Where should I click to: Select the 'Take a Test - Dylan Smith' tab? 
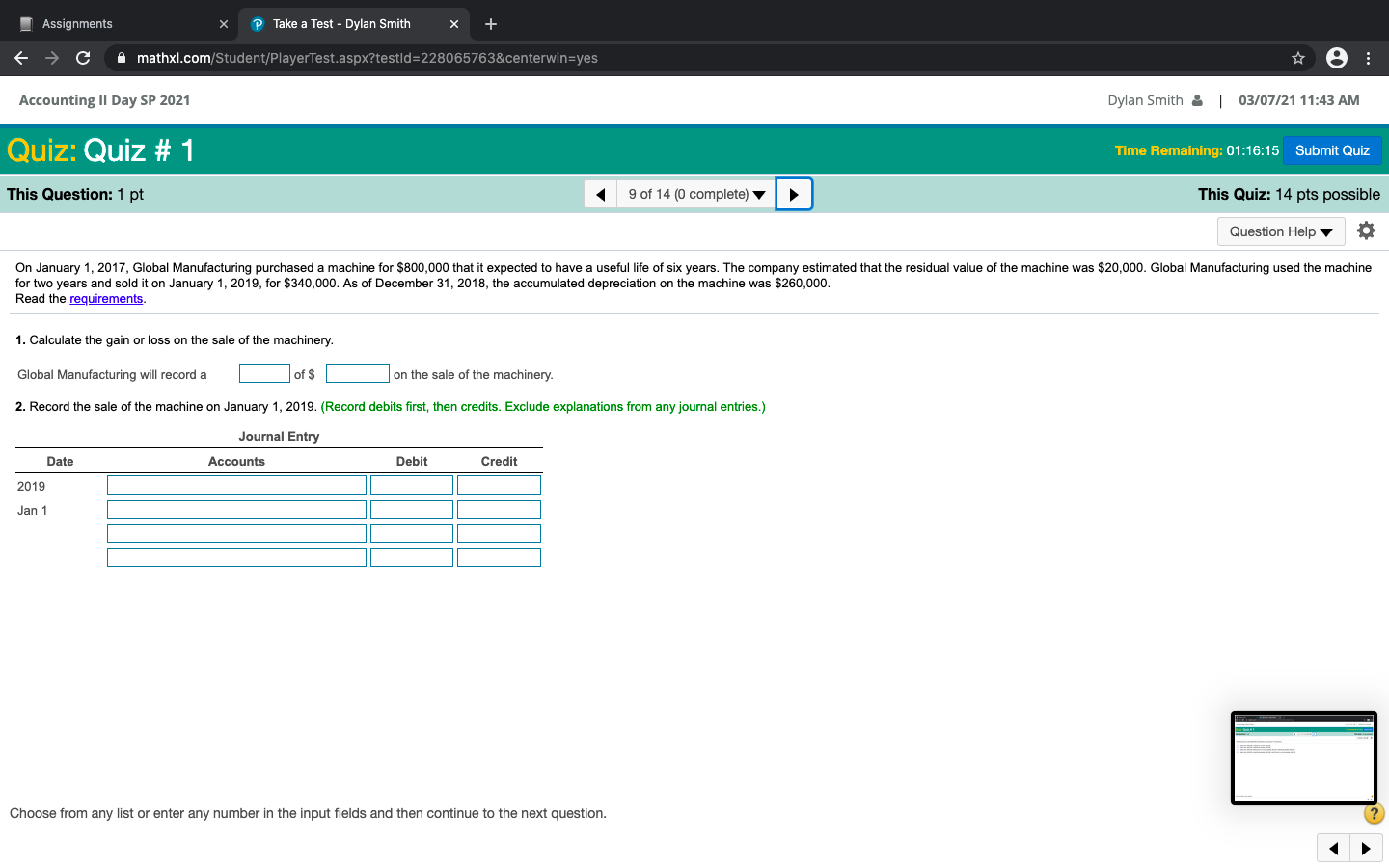point(341,24)
